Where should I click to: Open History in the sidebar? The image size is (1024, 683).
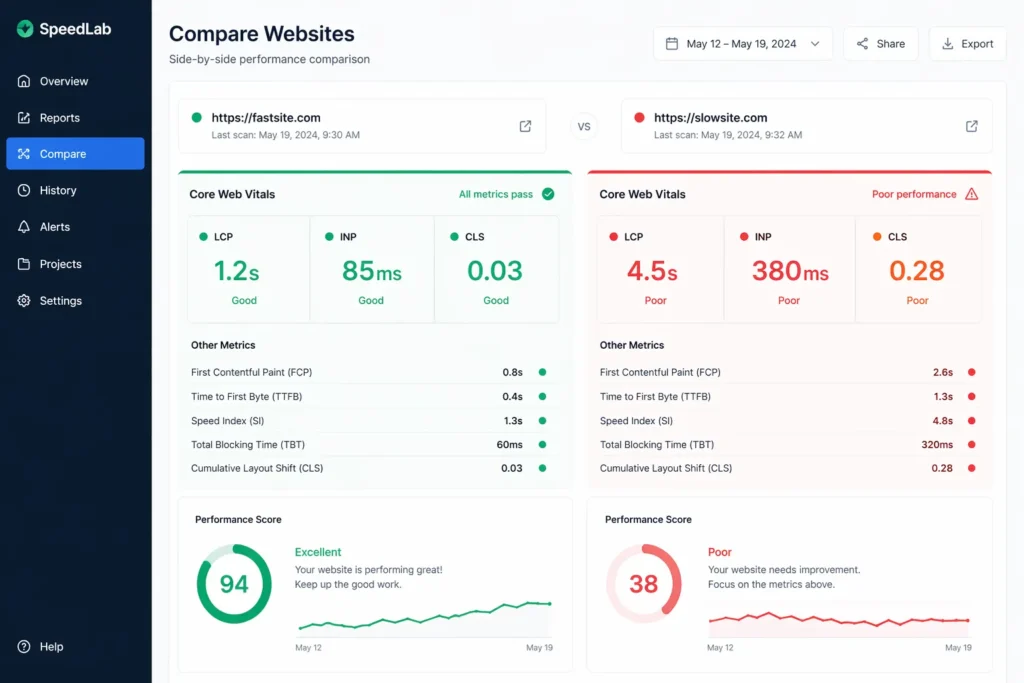[x=75, y=190]
